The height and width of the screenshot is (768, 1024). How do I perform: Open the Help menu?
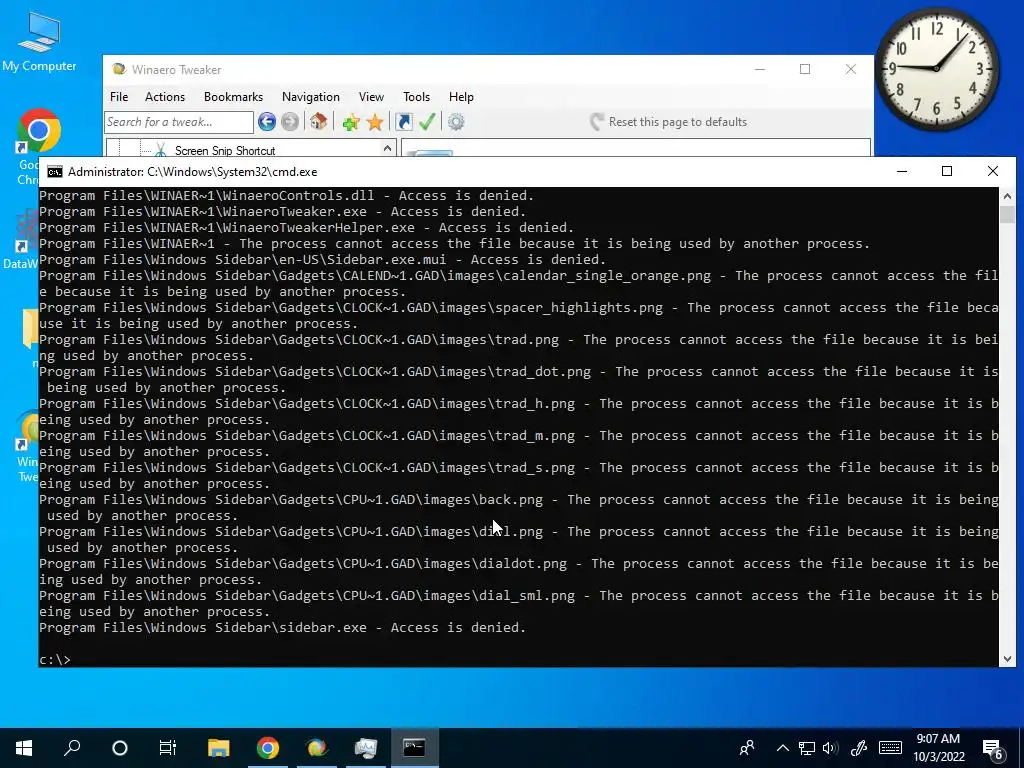click(x=461, y=97)
